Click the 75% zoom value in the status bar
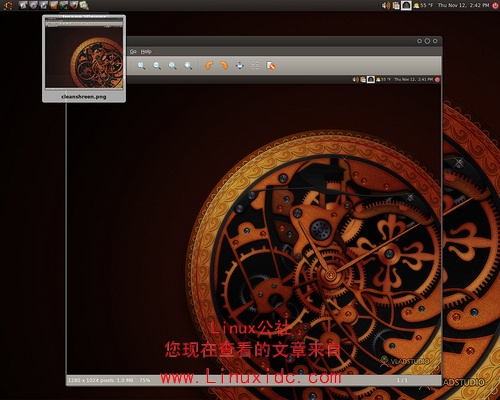 click(x=145, y=380)
